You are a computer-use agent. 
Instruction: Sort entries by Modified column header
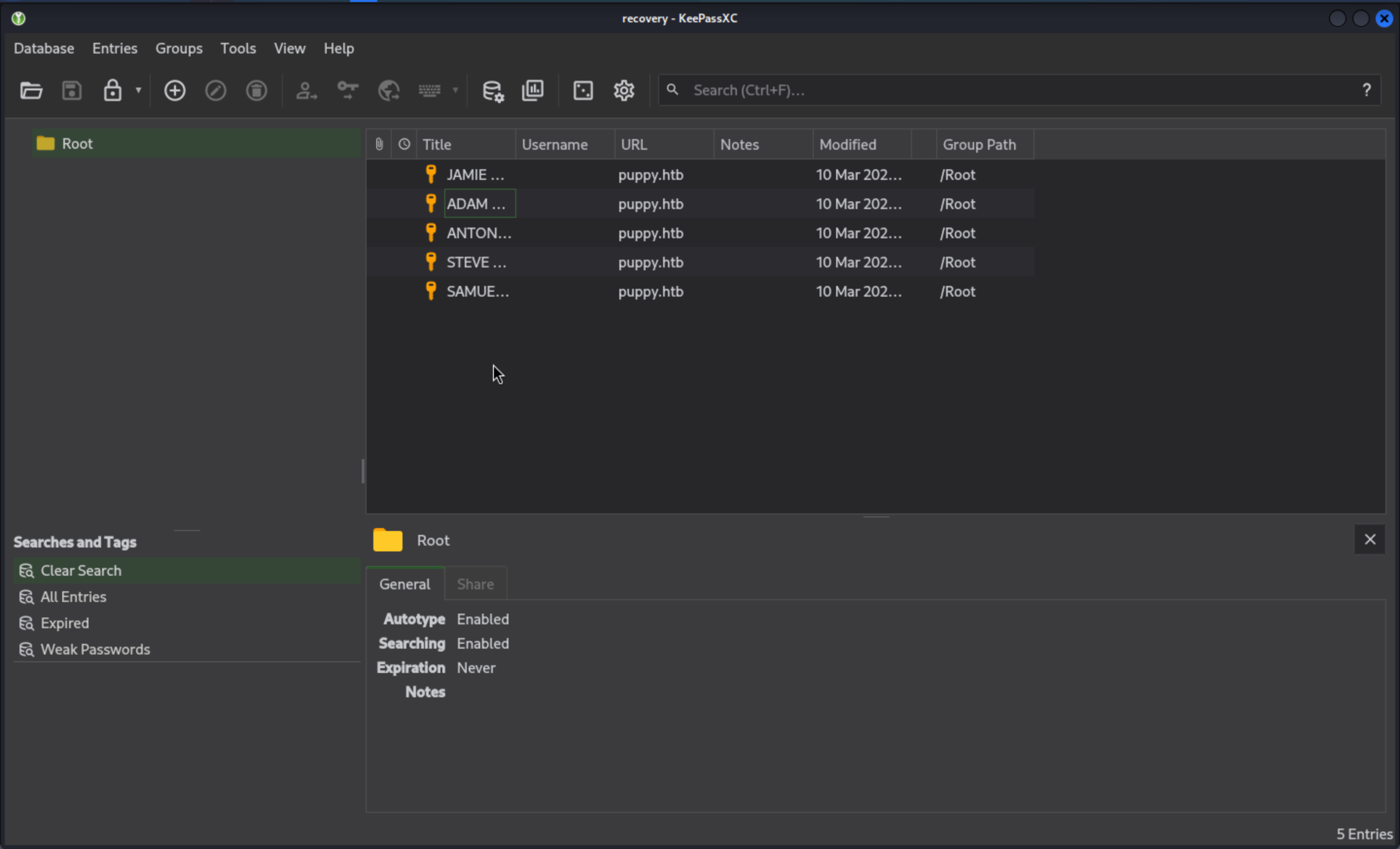click(848, 144)
